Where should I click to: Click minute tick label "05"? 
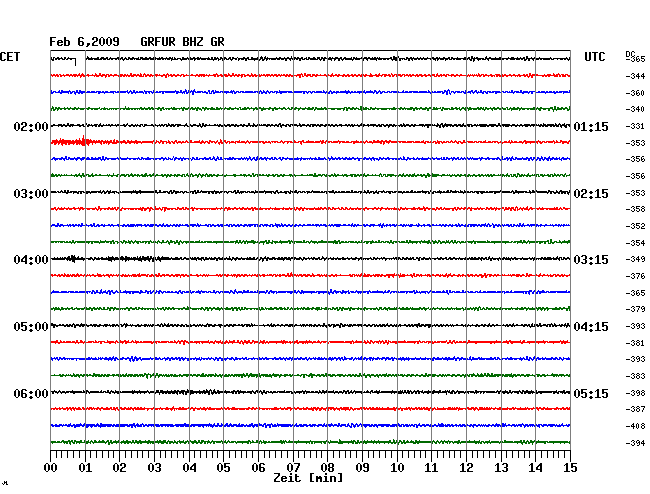click(223, 468)
